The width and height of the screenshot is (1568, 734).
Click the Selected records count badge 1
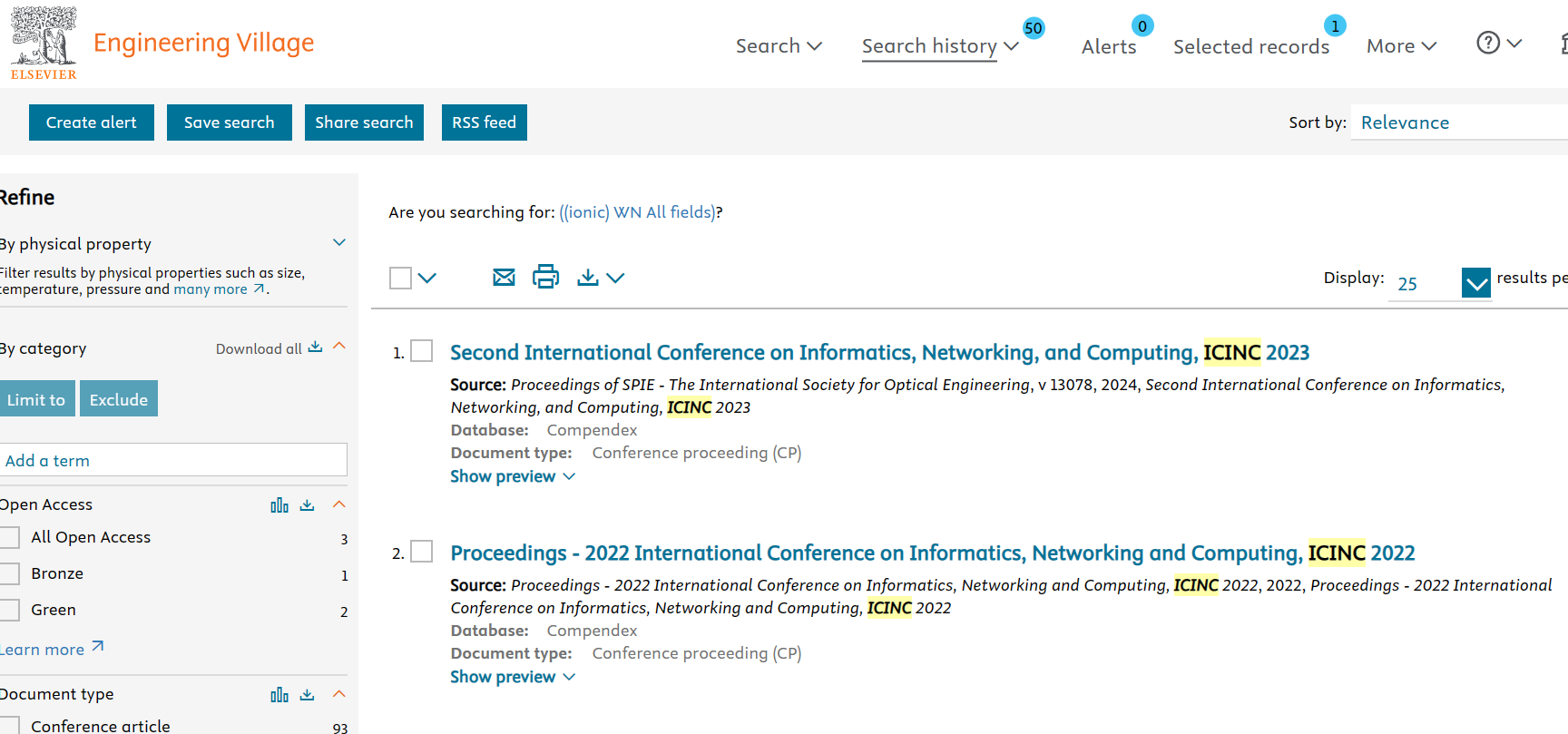(x=1335, y=26)
